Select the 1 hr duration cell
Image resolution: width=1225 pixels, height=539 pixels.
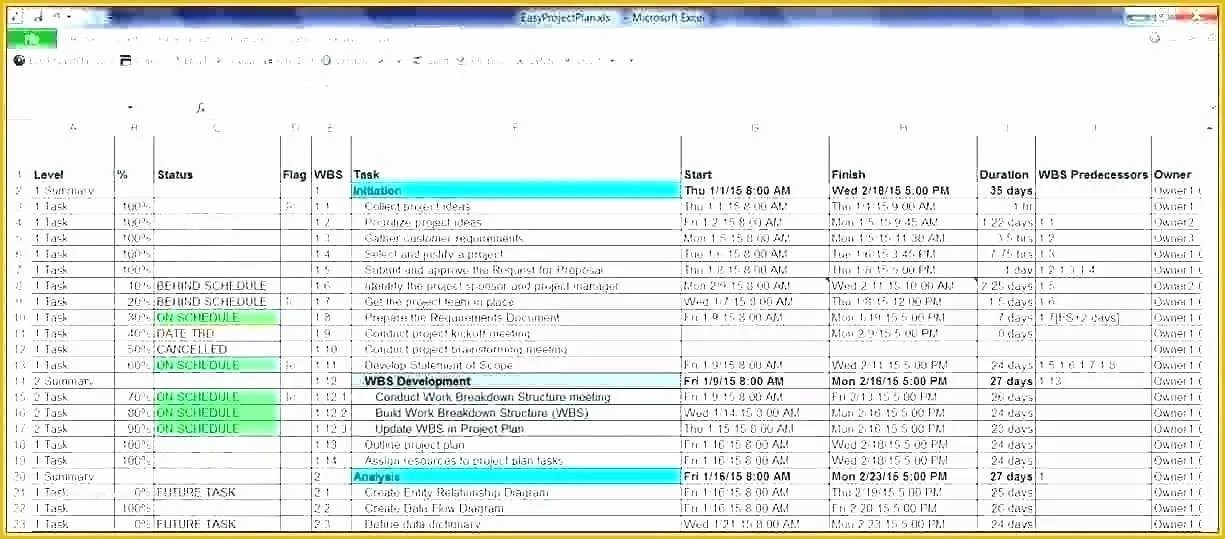tap(1006, 206)
